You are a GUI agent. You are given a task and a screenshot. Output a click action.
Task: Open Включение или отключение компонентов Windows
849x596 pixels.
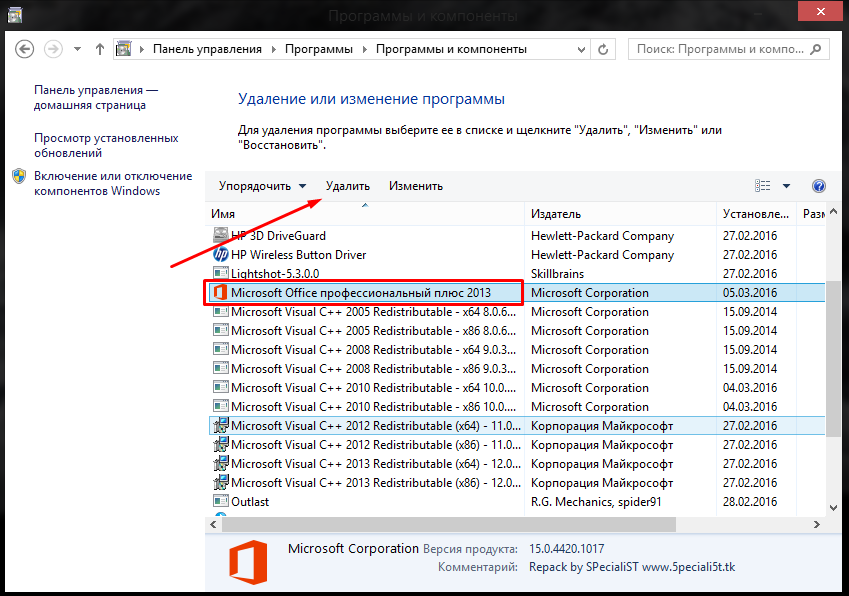(112, 183)
